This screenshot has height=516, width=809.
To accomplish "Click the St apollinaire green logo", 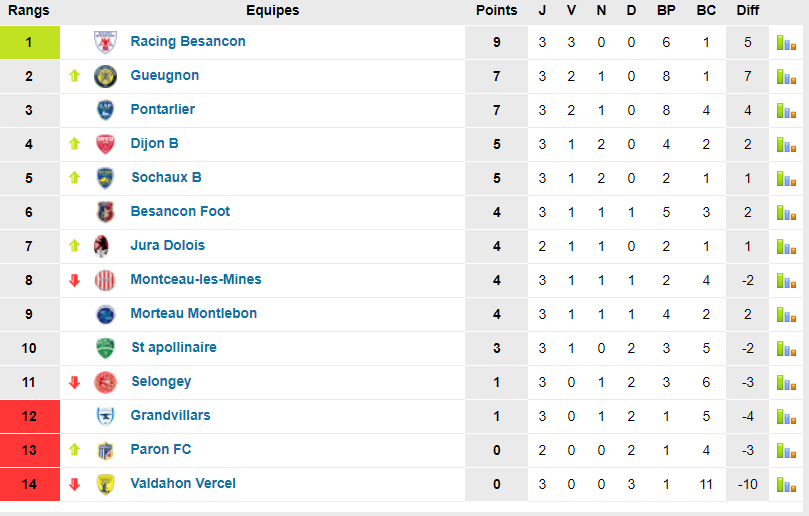I will click(105, 348).
